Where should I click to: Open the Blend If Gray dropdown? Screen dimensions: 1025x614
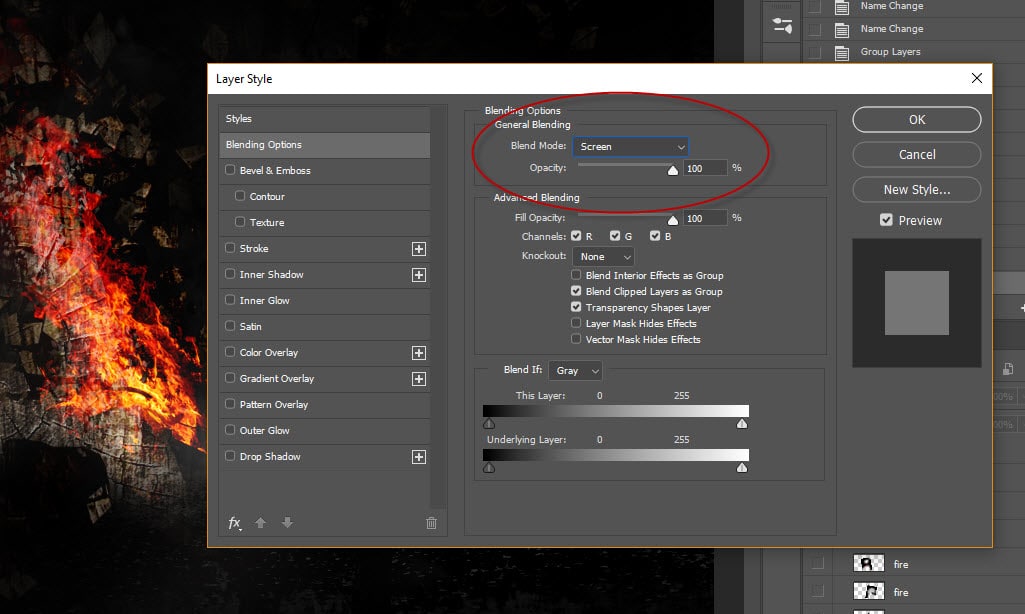pos(575,371)
